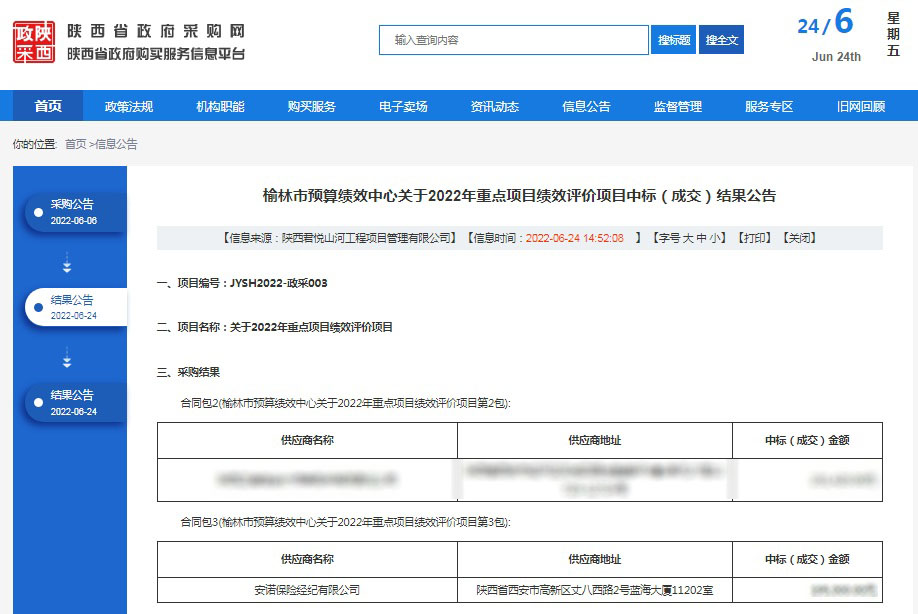
Task: Click inside the 输入查询内容 search box
Action: point(513,41)
